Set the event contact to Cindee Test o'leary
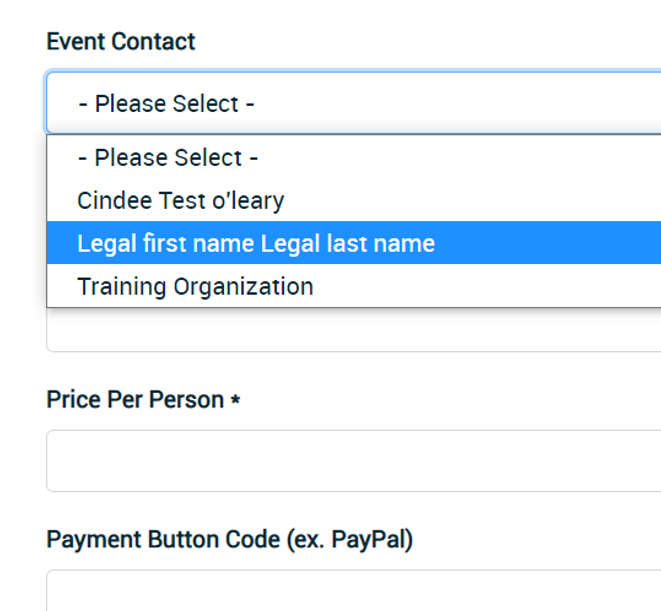 181,201
